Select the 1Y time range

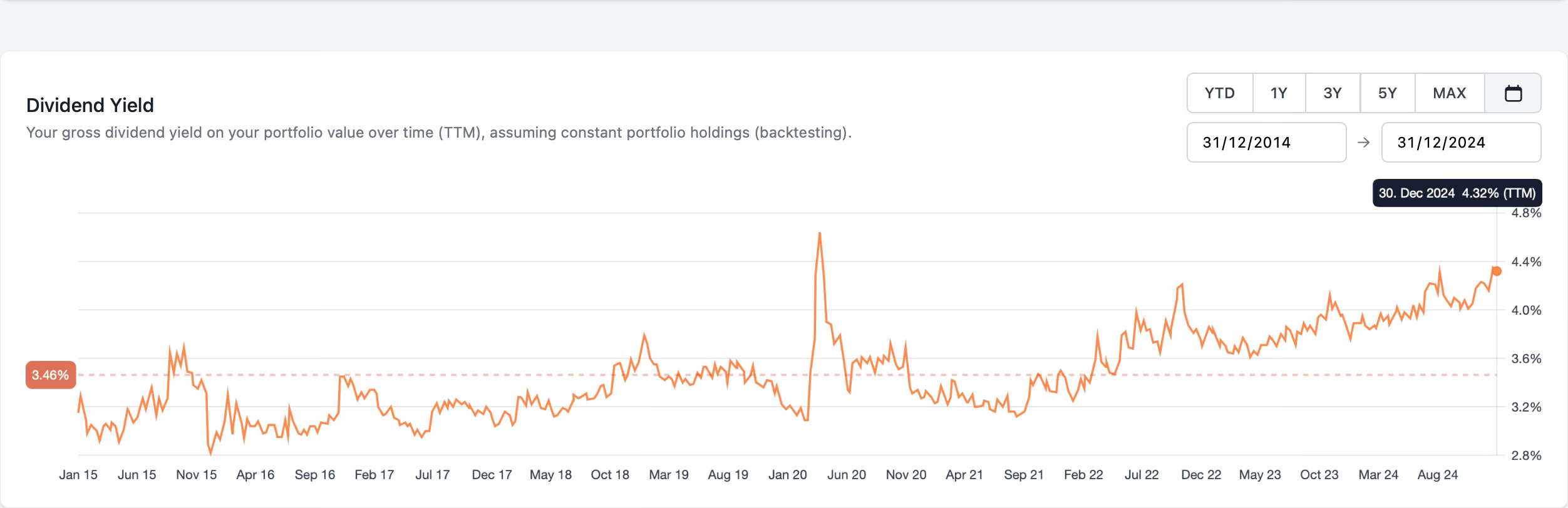pyautogui.click(x=1279, y=93)
